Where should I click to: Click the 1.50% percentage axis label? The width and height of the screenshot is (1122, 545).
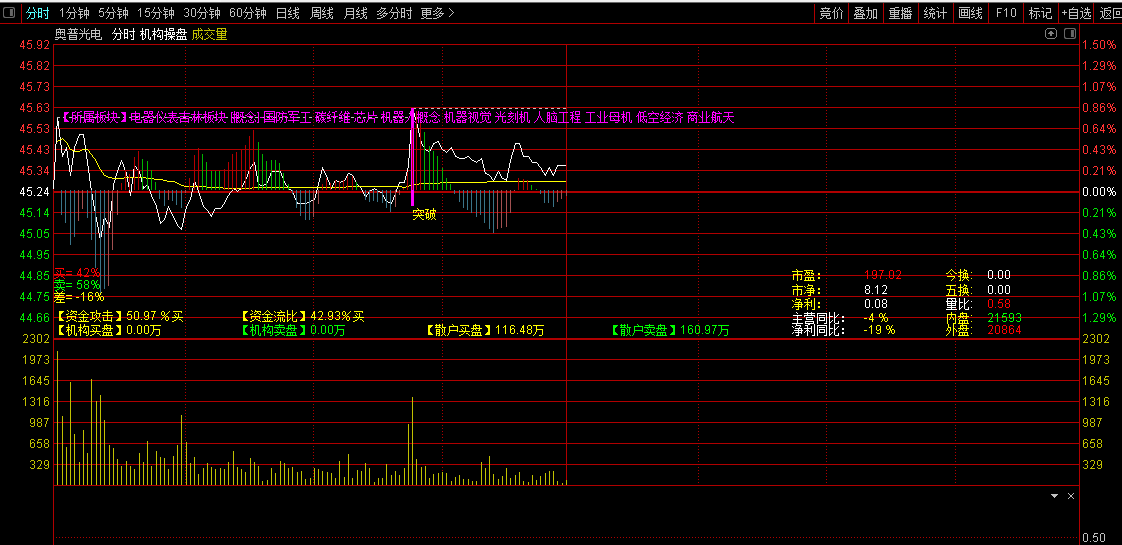pos(1099,44)
